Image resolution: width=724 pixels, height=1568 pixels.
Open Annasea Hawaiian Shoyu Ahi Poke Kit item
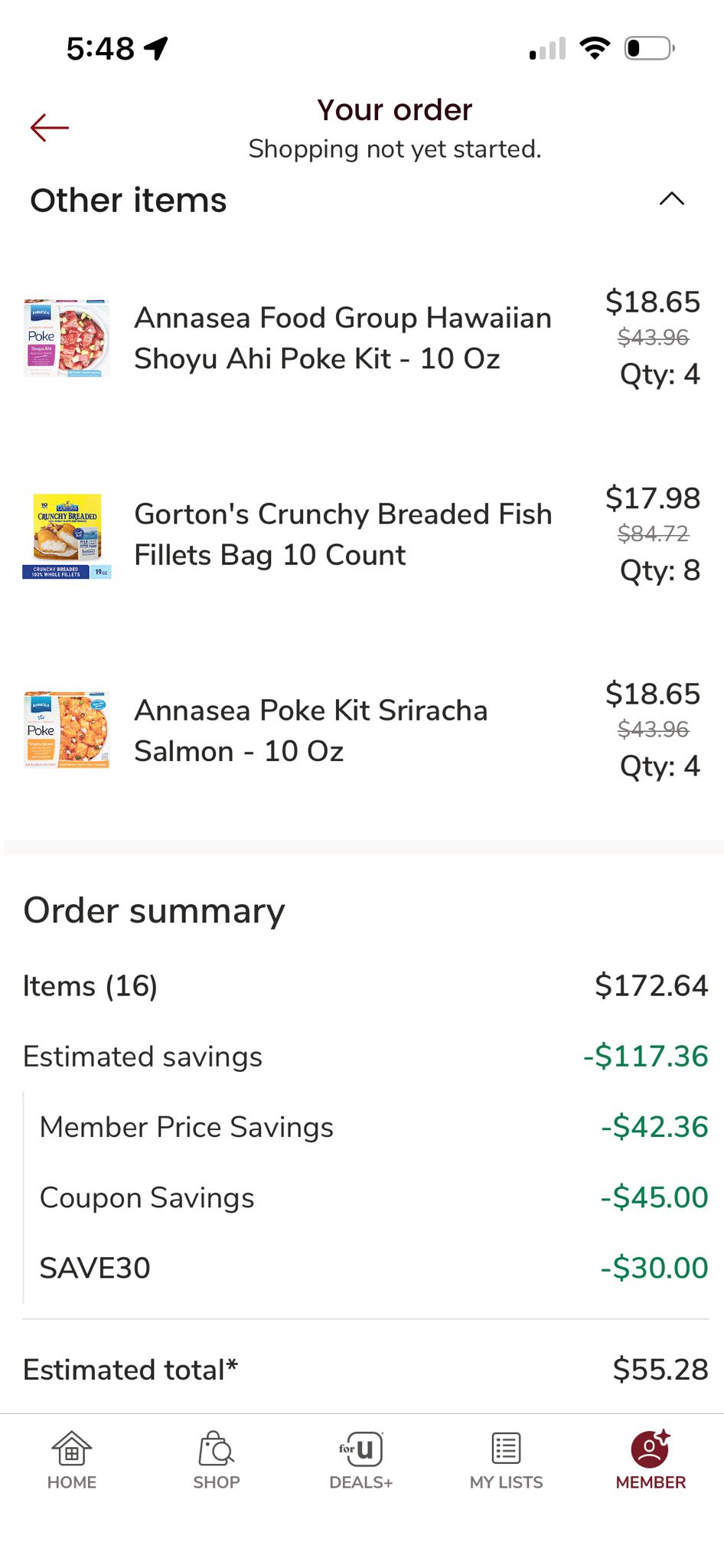coord(342,338)
